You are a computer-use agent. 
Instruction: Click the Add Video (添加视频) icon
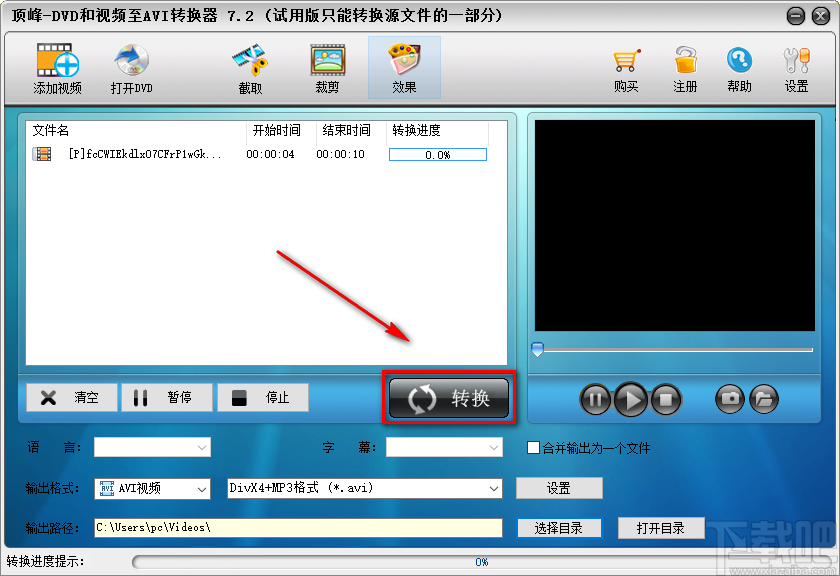[57, 69]
